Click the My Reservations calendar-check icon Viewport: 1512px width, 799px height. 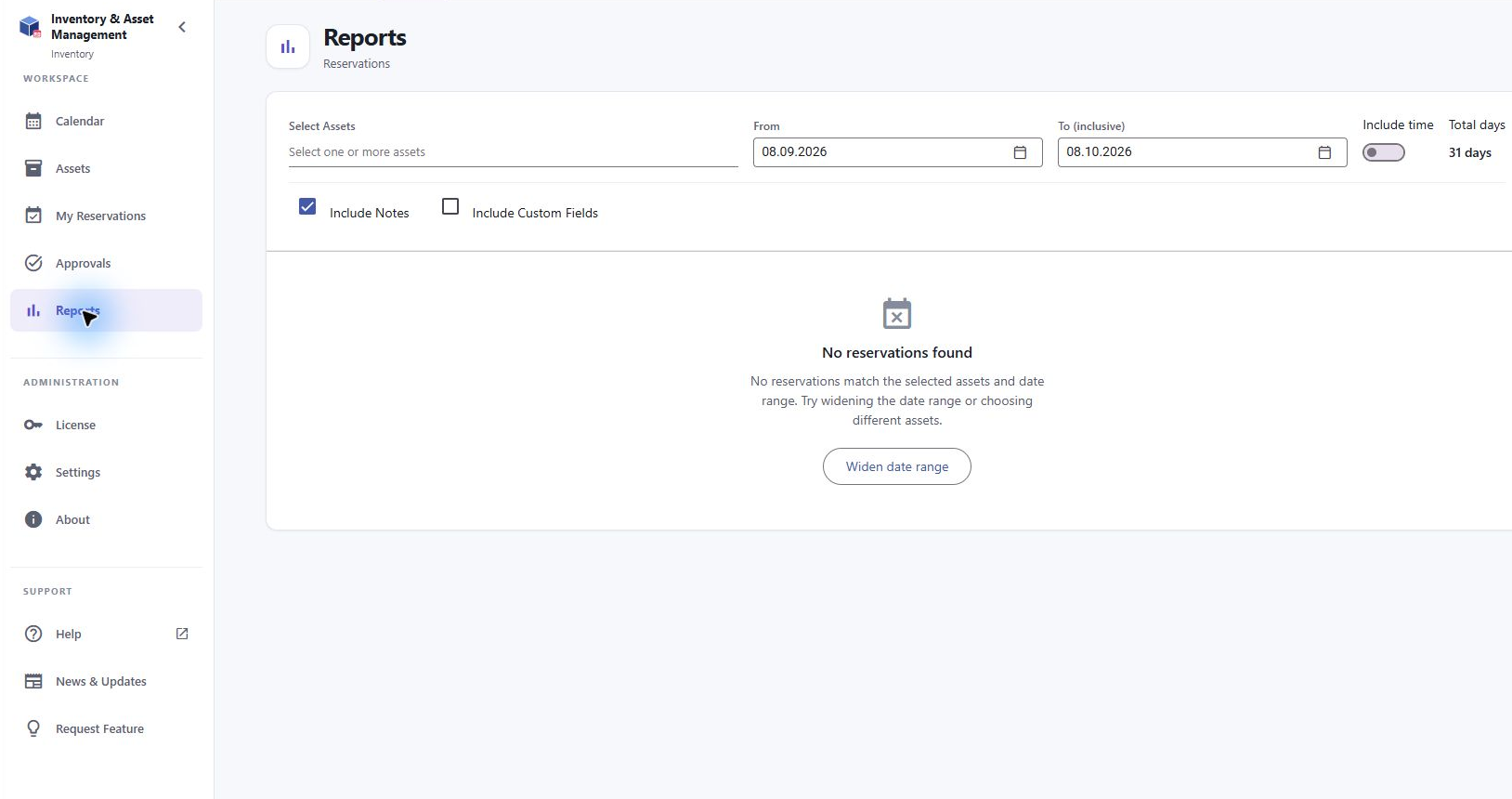(33, 216)
